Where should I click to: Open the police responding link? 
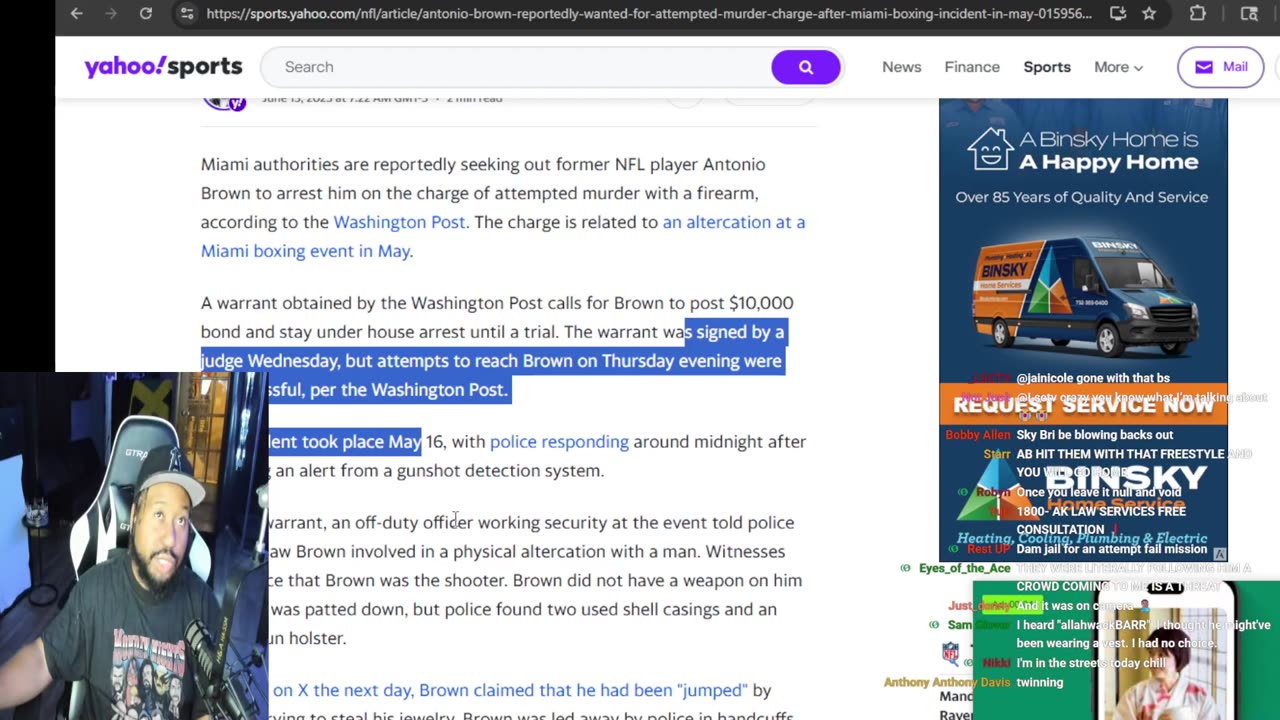point(559,441)
